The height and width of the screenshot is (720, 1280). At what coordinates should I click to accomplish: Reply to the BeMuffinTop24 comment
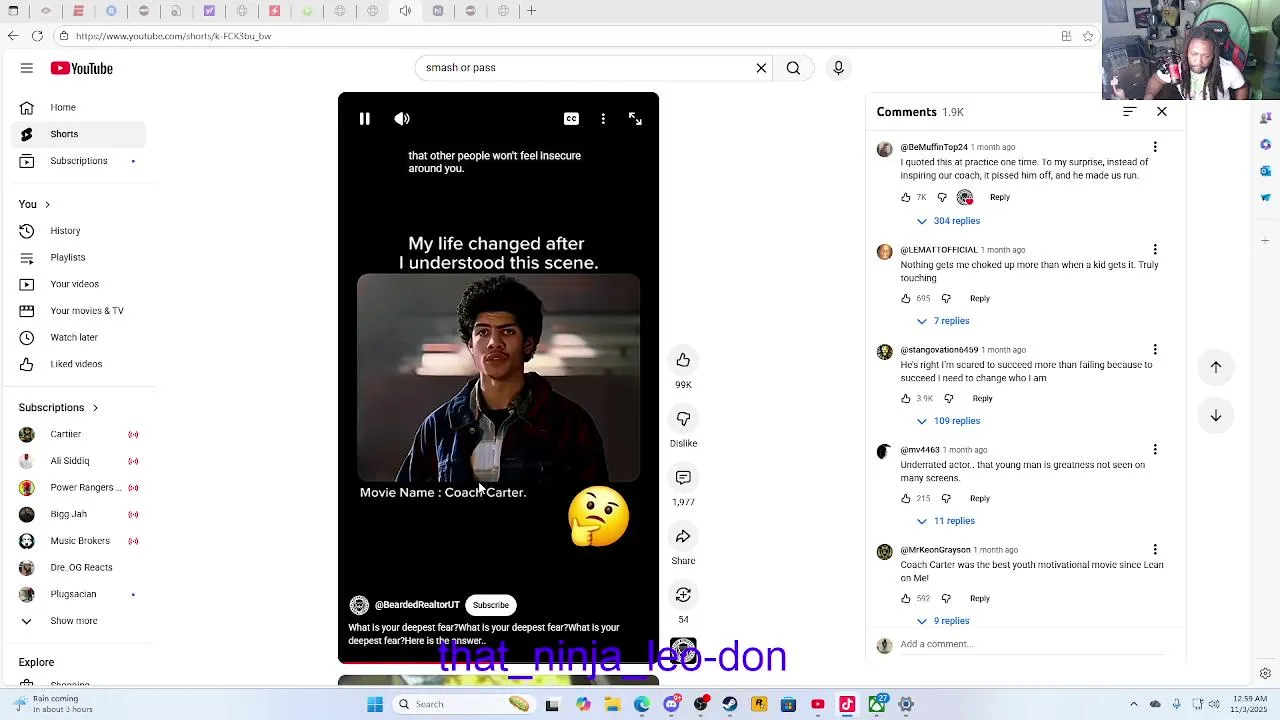click(x=1000, y=197)
